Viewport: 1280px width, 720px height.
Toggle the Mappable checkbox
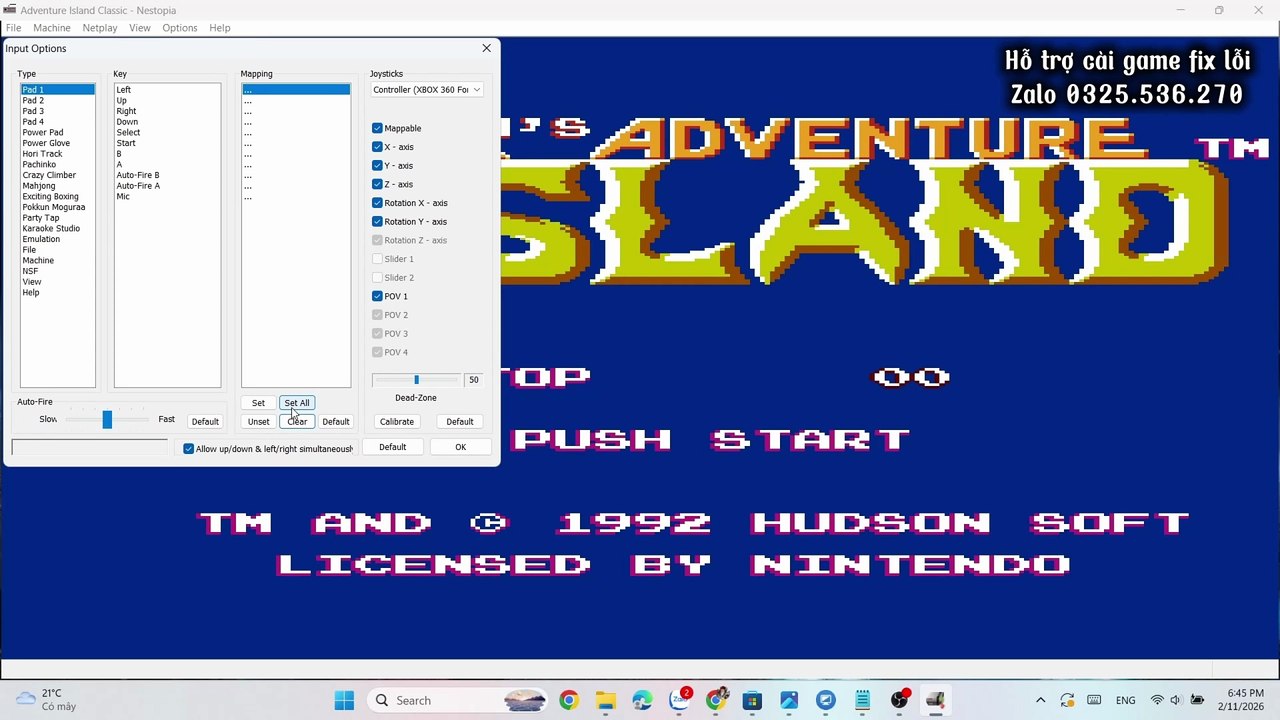pos(377,128)
